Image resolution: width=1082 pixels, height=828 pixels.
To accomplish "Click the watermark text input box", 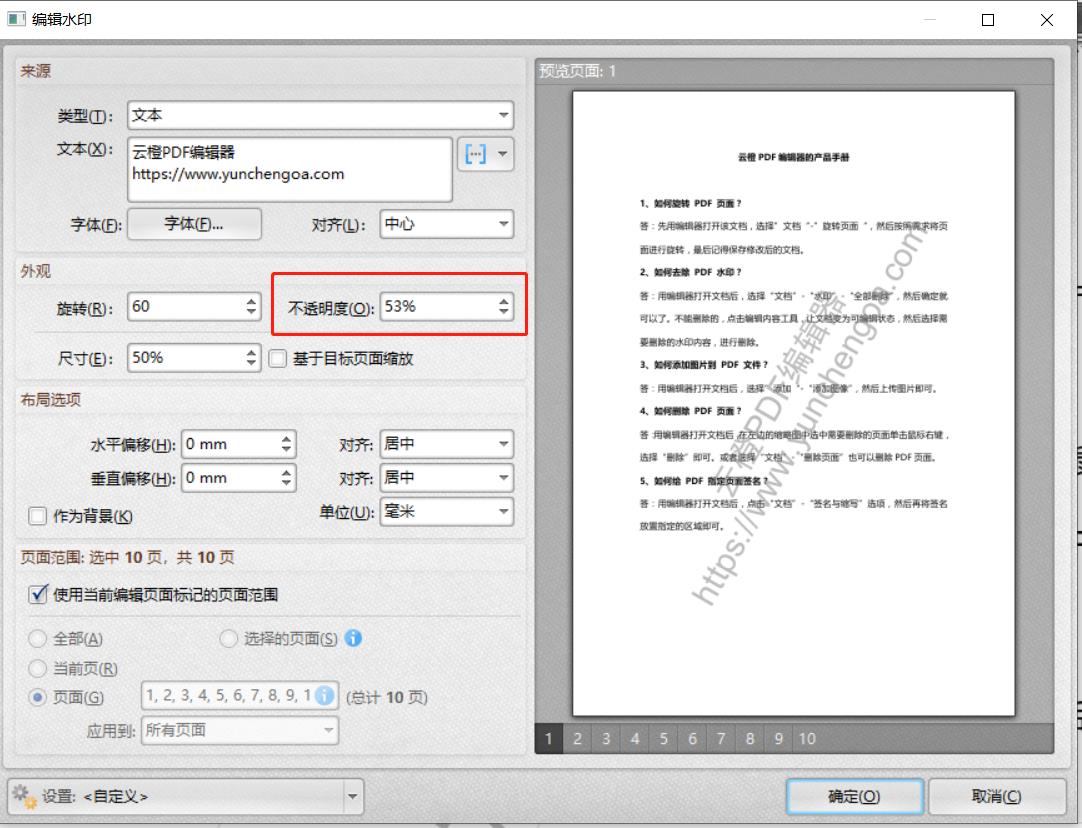I will 290,169.
